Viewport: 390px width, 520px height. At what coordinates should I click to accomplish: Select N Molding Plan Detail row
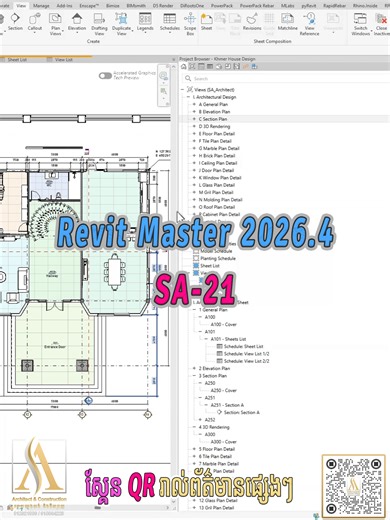click(x=220, y=200)
